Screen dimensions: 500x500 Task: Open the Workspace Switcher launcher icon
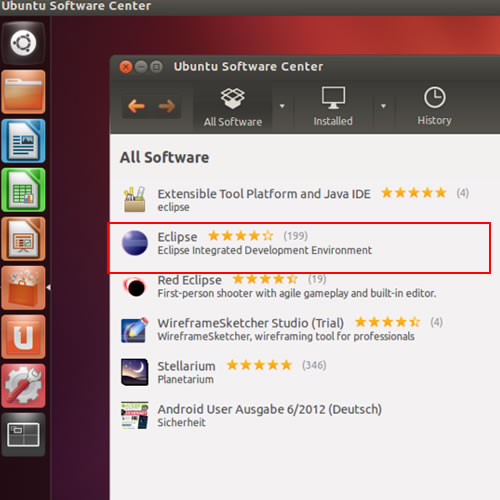click(x=23, y=434)
